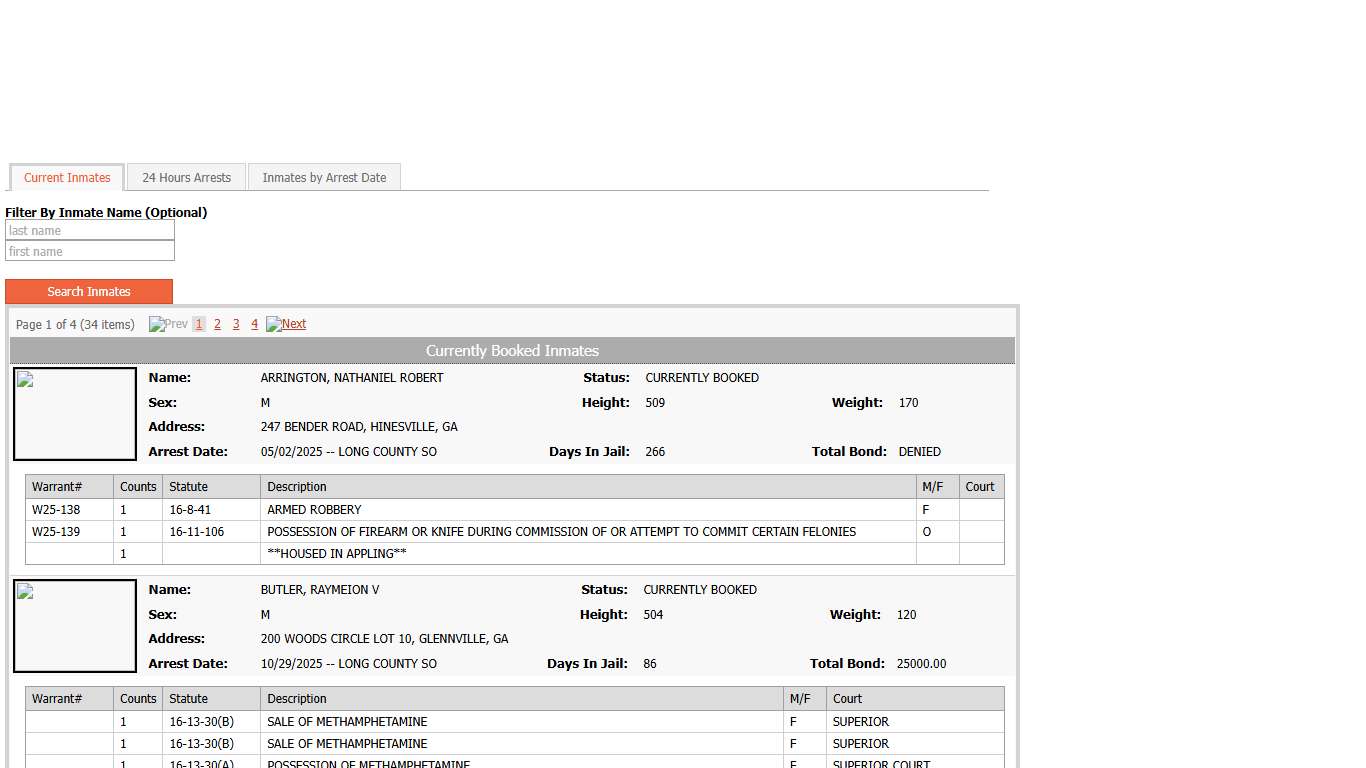The width and height of the screenshot is (1366, 768).
Task: Go to page 2 of results
Action: pyautogui.click(x=217, y=324)
